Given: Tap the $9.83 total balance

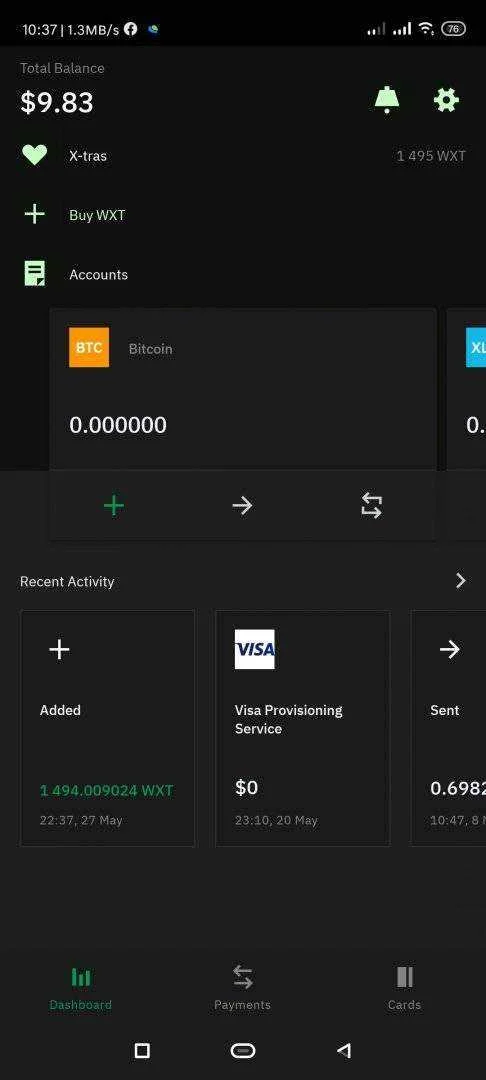Looking at the screenshot, I should point(56,103).
